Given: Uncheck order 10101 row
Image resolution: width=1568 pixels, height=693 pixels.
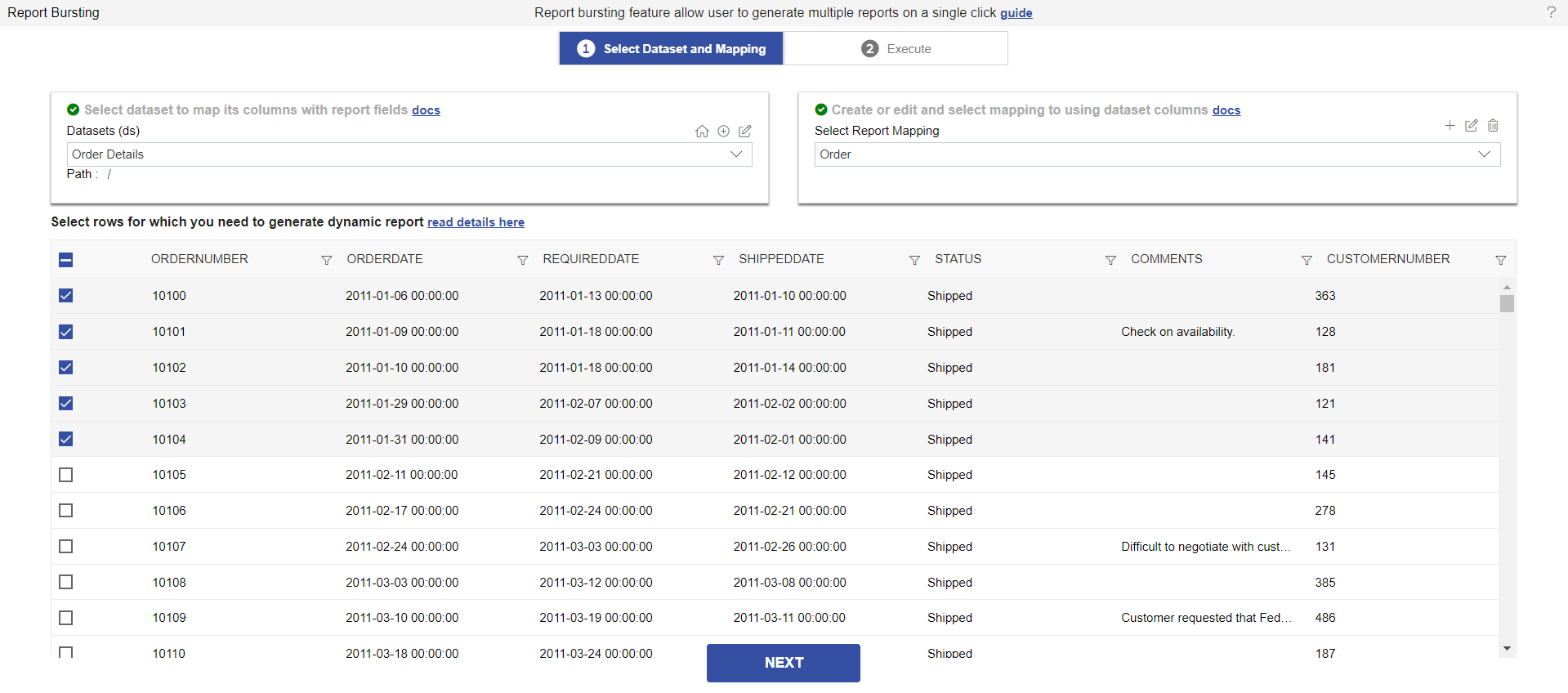Looking at the screenshot, I should 66,332.
